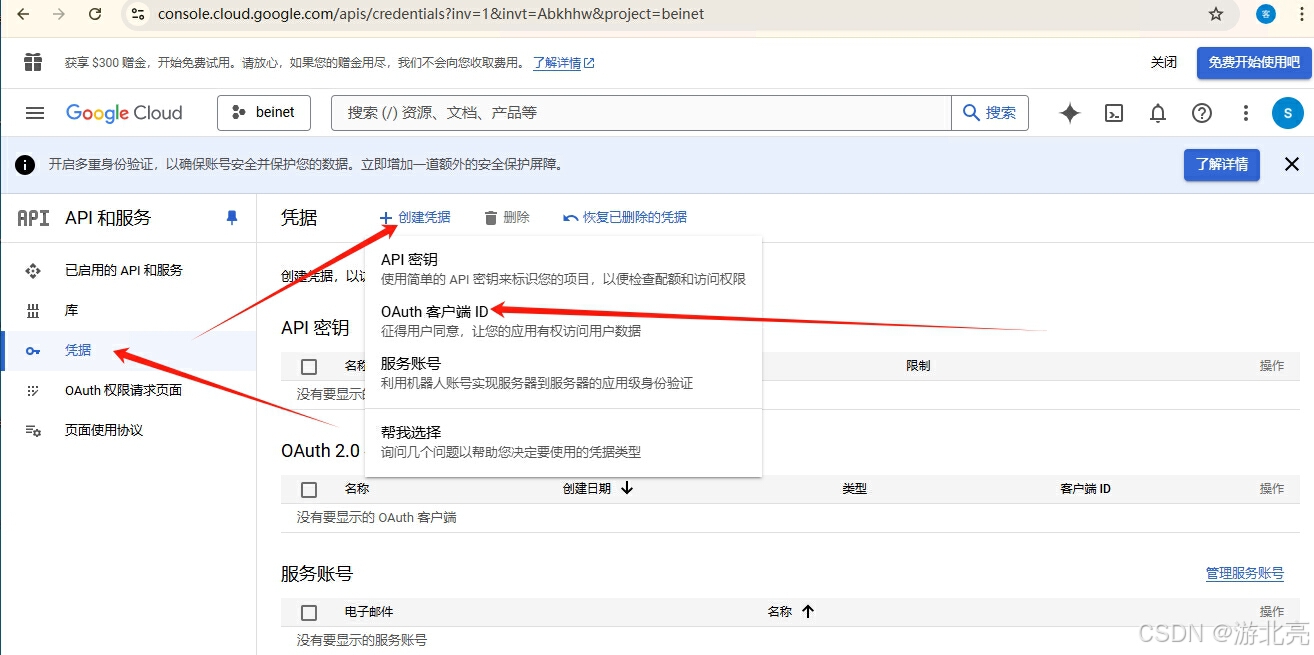Image resolution: width=1314 pixels, height=655 pixels.
Task: Click 没有要显示的服务账号 text
Action: click(x=362, y=639)
